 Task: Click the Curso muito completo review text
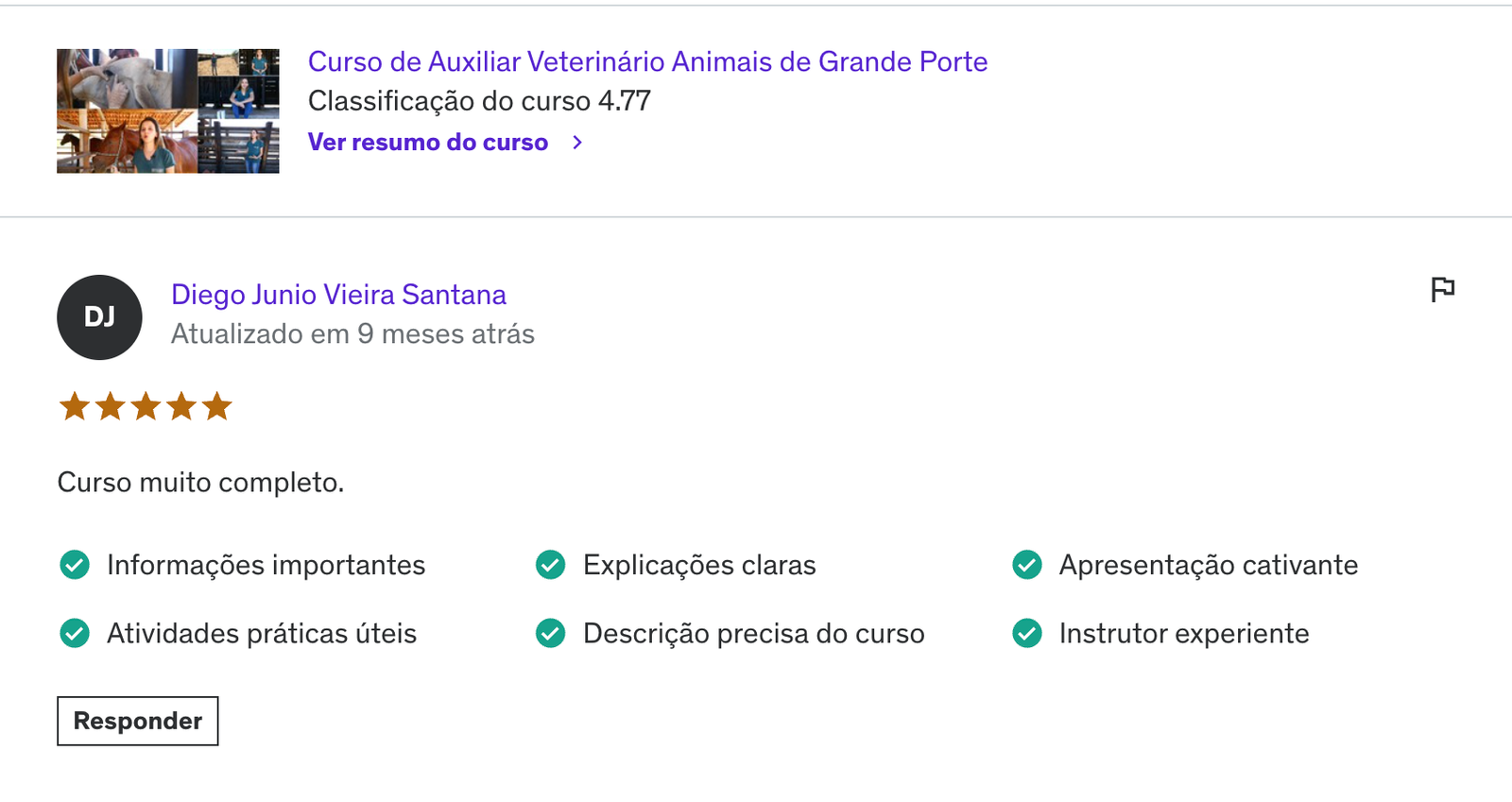click(x=200, y=483)
